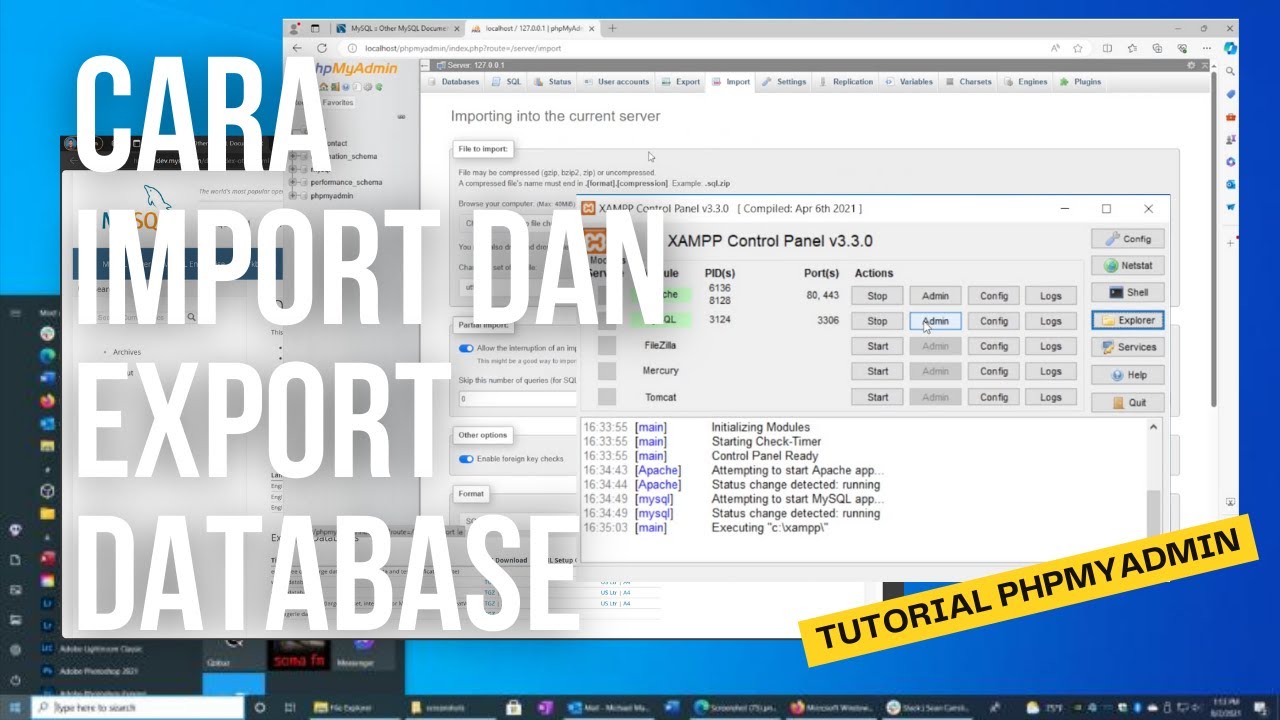The image size is (1280, 720).
Task: Open the read aloud icon in address bar
Action: tap(1054, 48)
